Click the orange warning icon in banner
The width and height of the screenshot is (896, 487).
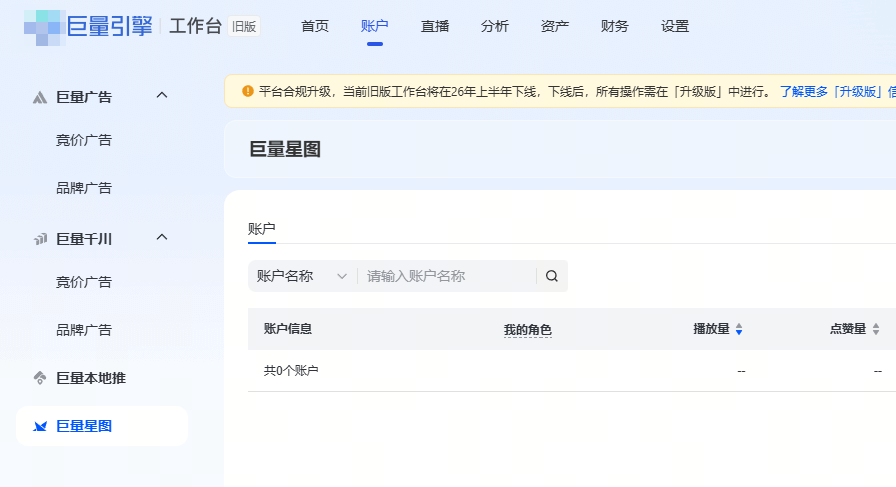pos(247,91)
